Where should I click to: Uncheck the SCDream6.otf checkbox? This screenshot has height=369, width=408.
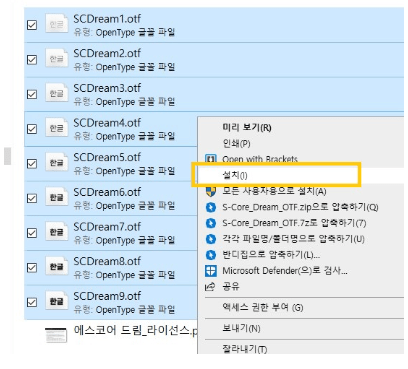[32, 198]
